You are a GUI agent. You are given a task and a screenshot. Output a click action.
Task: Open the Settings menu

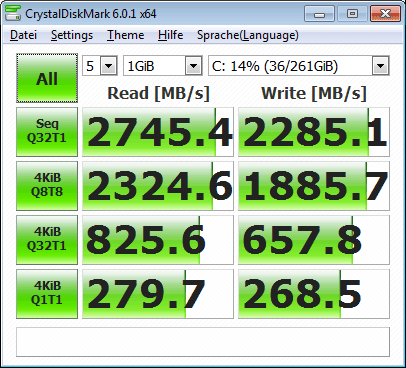click(72, 35)
